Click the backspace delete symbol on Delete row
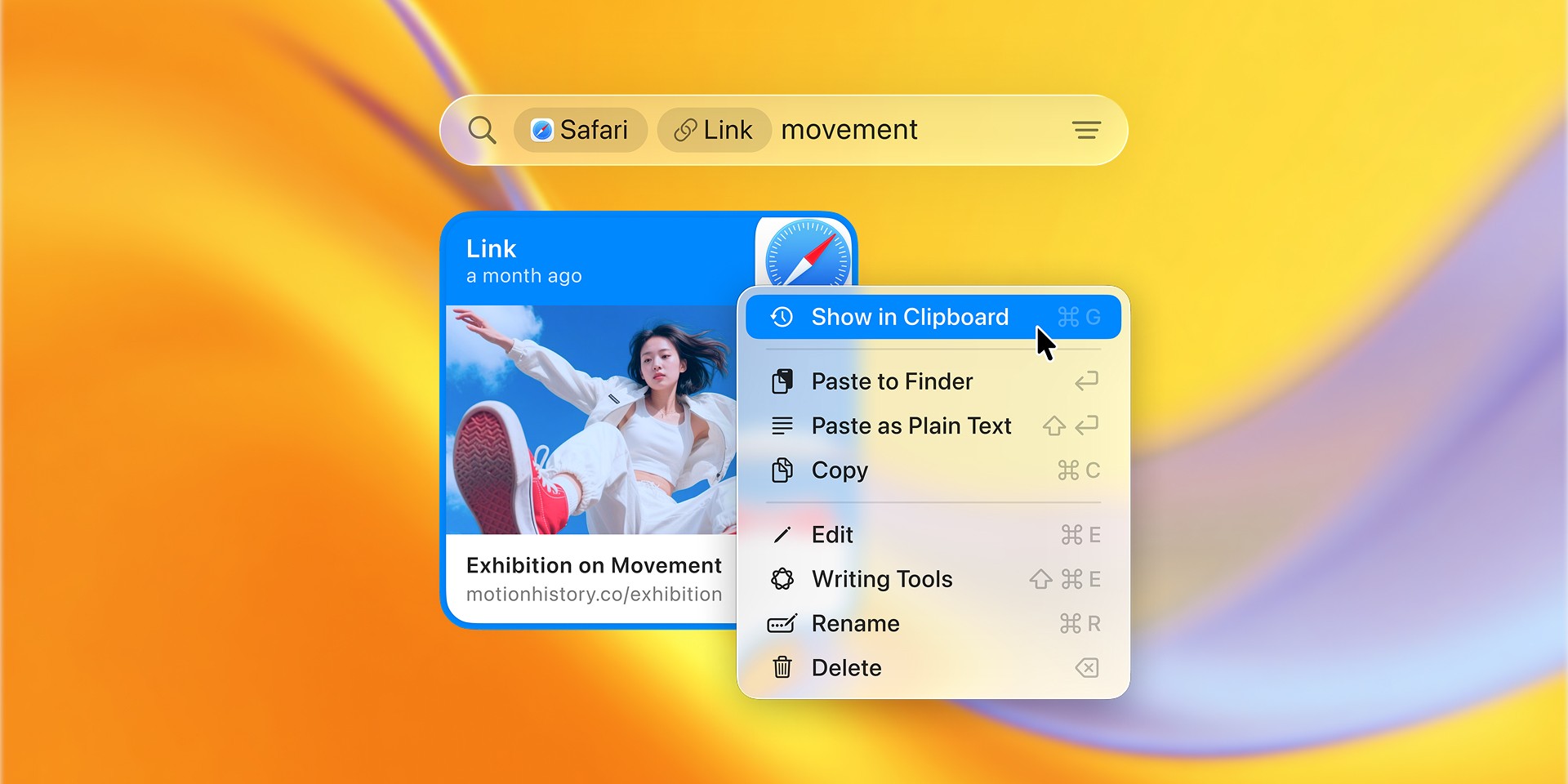This screenshot has width=1568, height=784. point(1086,668)
